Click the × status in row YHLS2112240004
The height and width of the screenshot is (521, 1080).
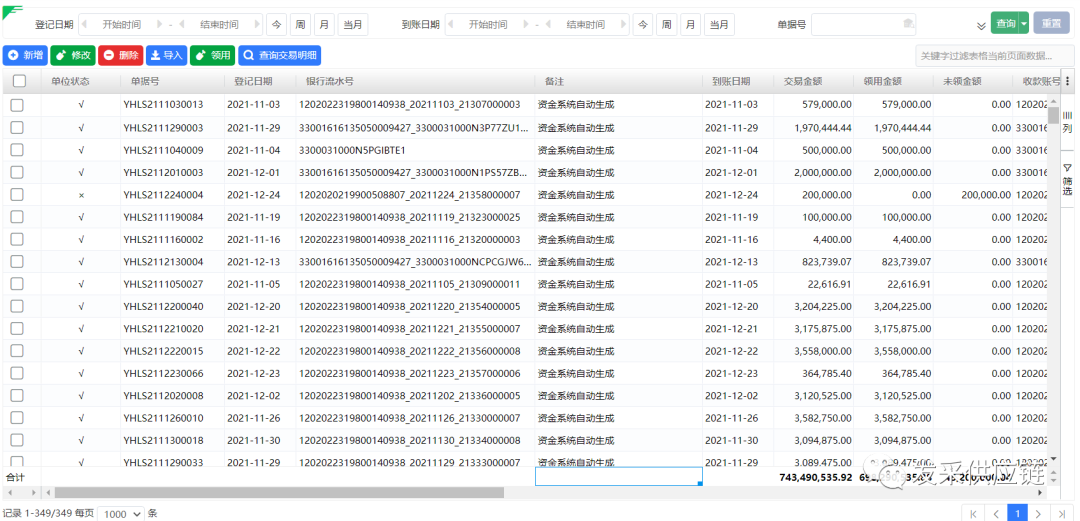pyautogui.click(x=81, y=195)
